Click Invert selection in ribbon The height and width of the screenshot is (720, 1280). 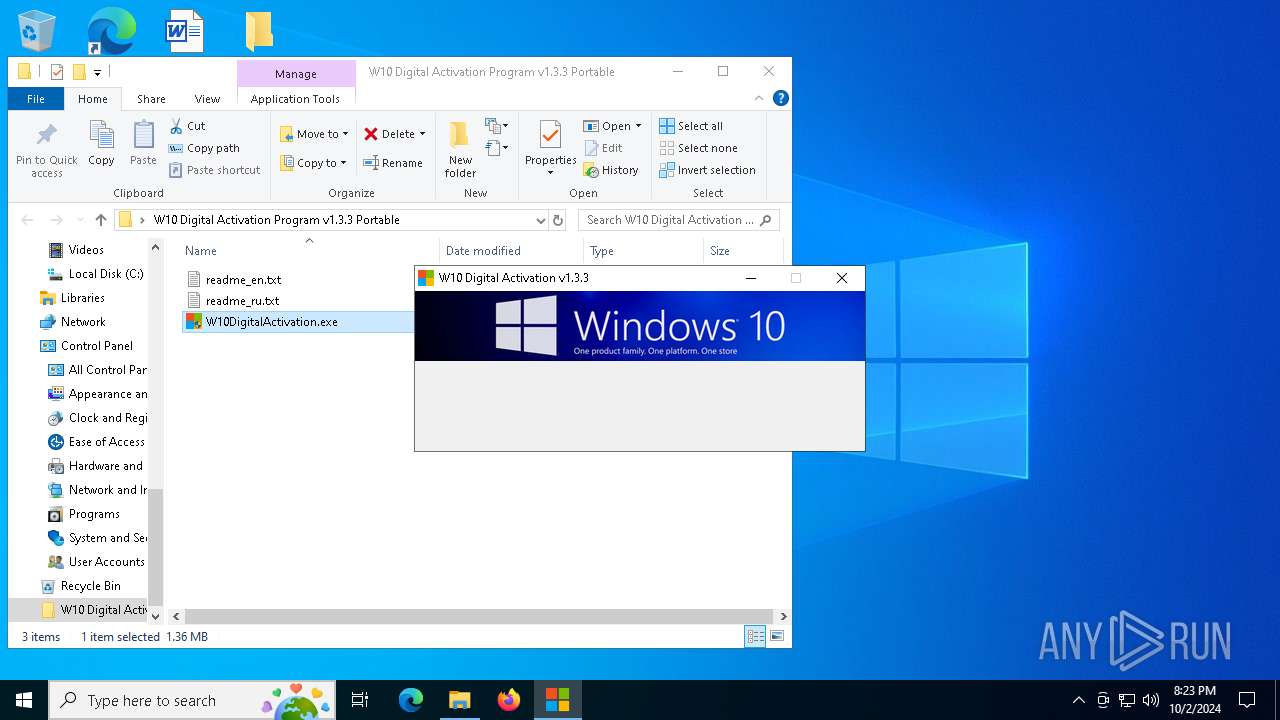[x=707, y=170]
